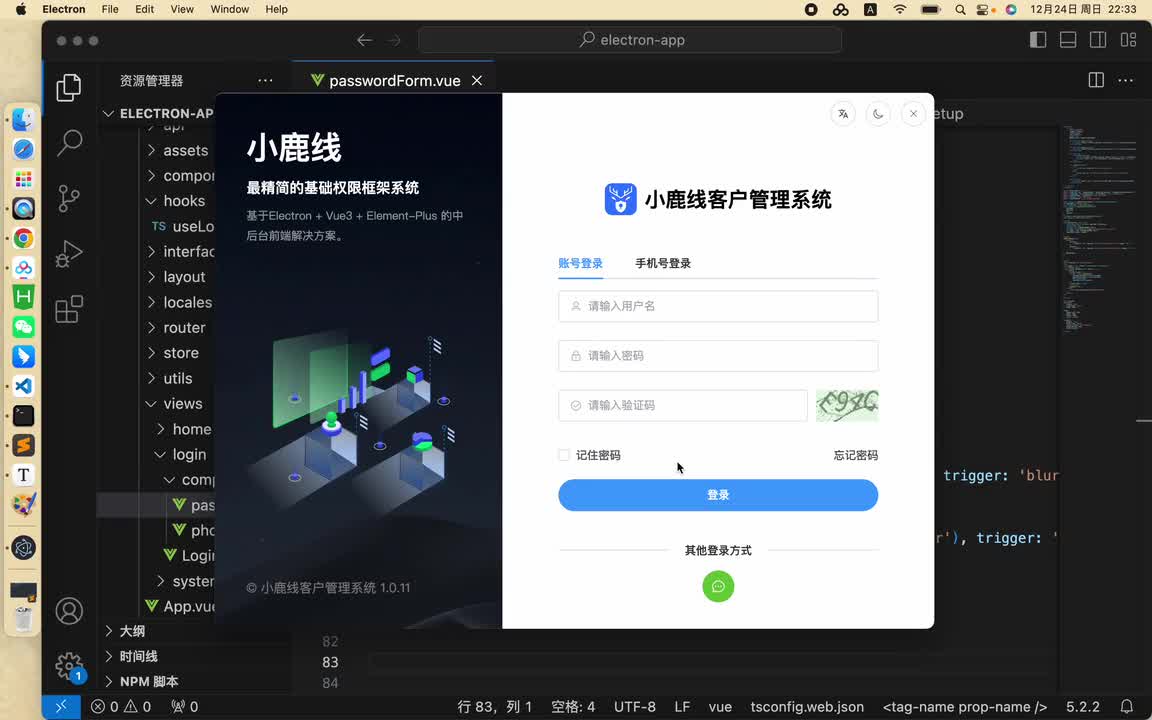This screenshot has height=720, width=1152.
Task: Select App.vue in file tree
Action: coord(180,606)
